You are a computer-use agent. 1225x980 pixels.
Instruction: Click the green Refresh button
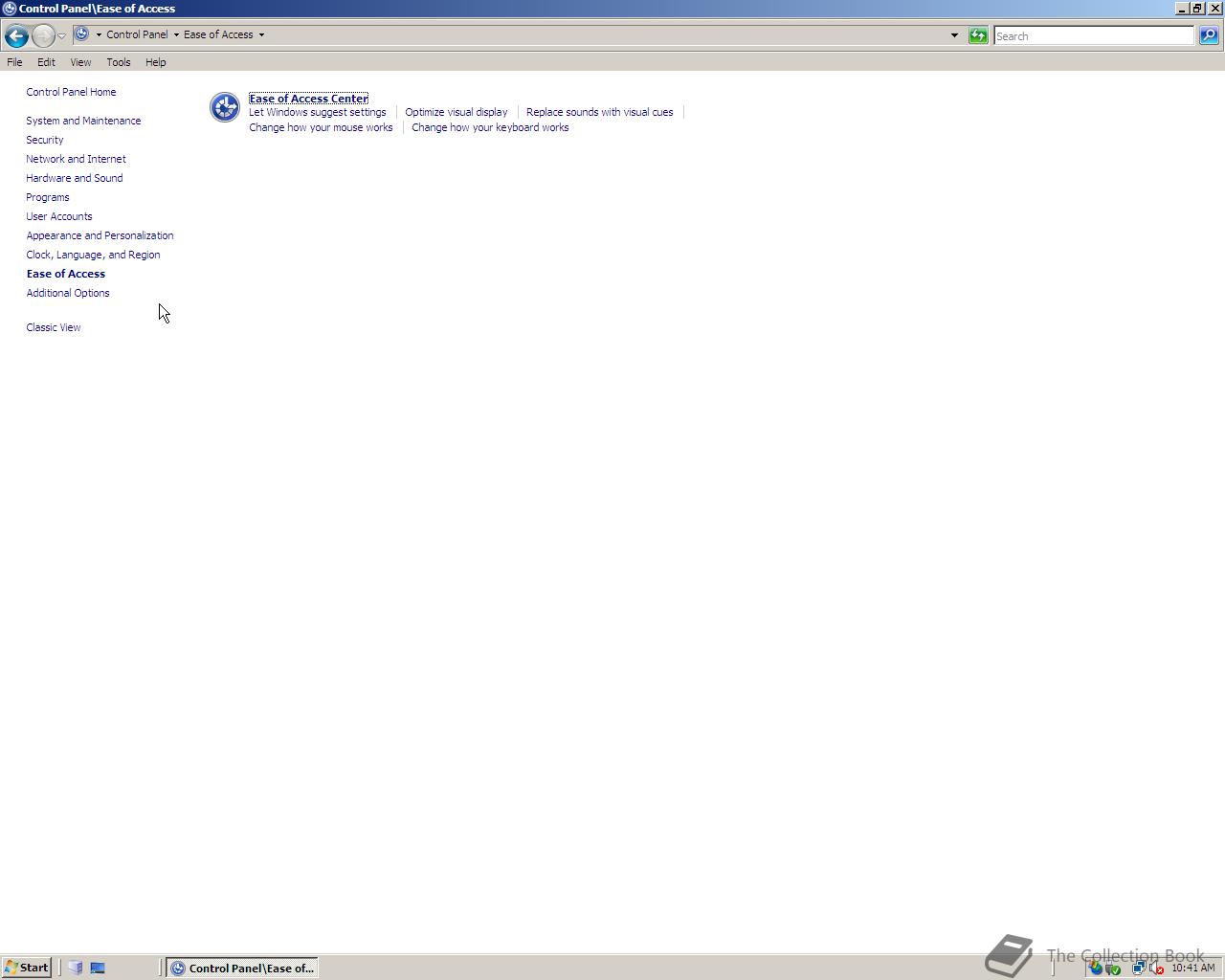[x=978, y=35]
